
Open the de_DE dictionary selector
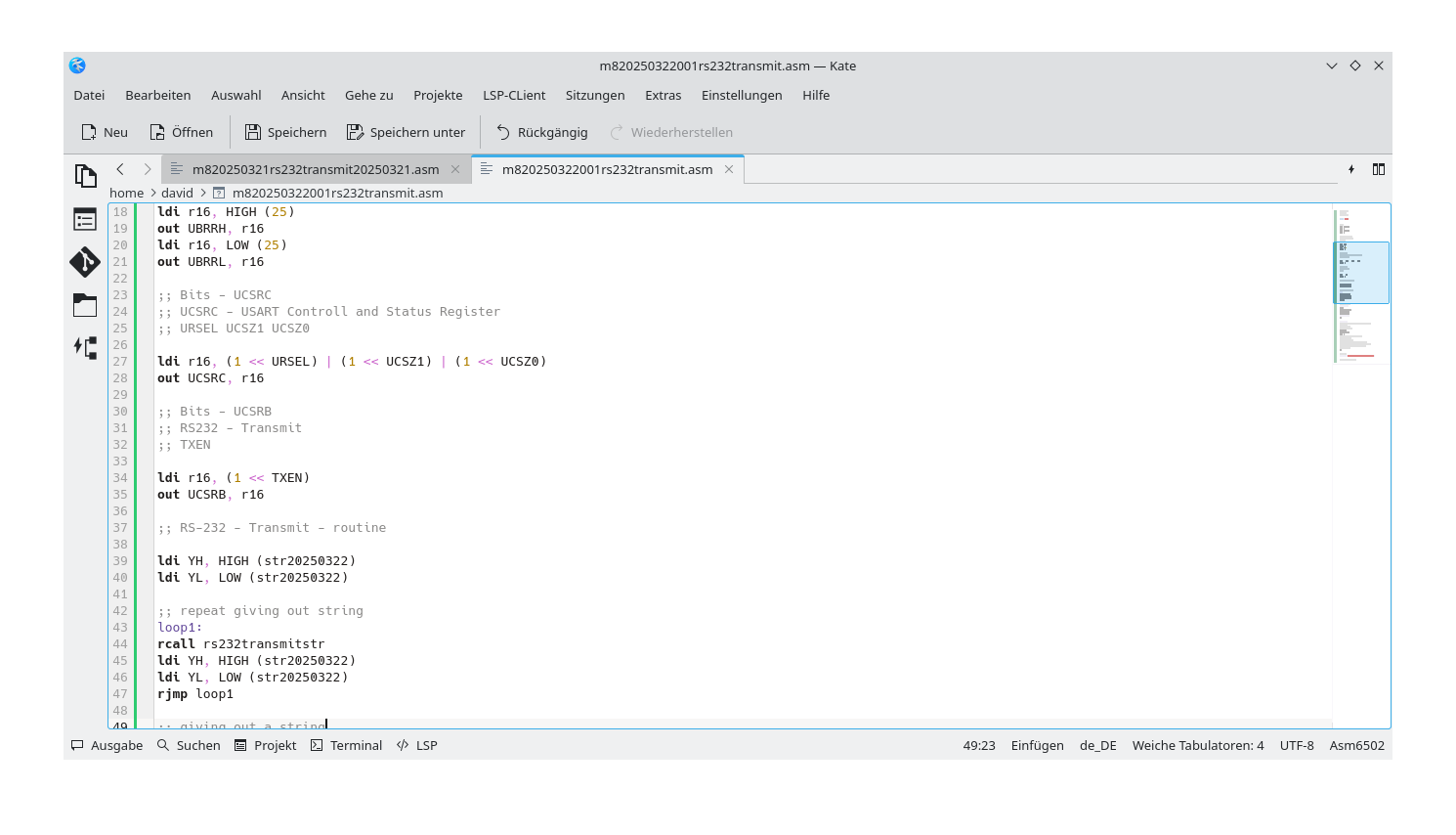[1097, 745]
